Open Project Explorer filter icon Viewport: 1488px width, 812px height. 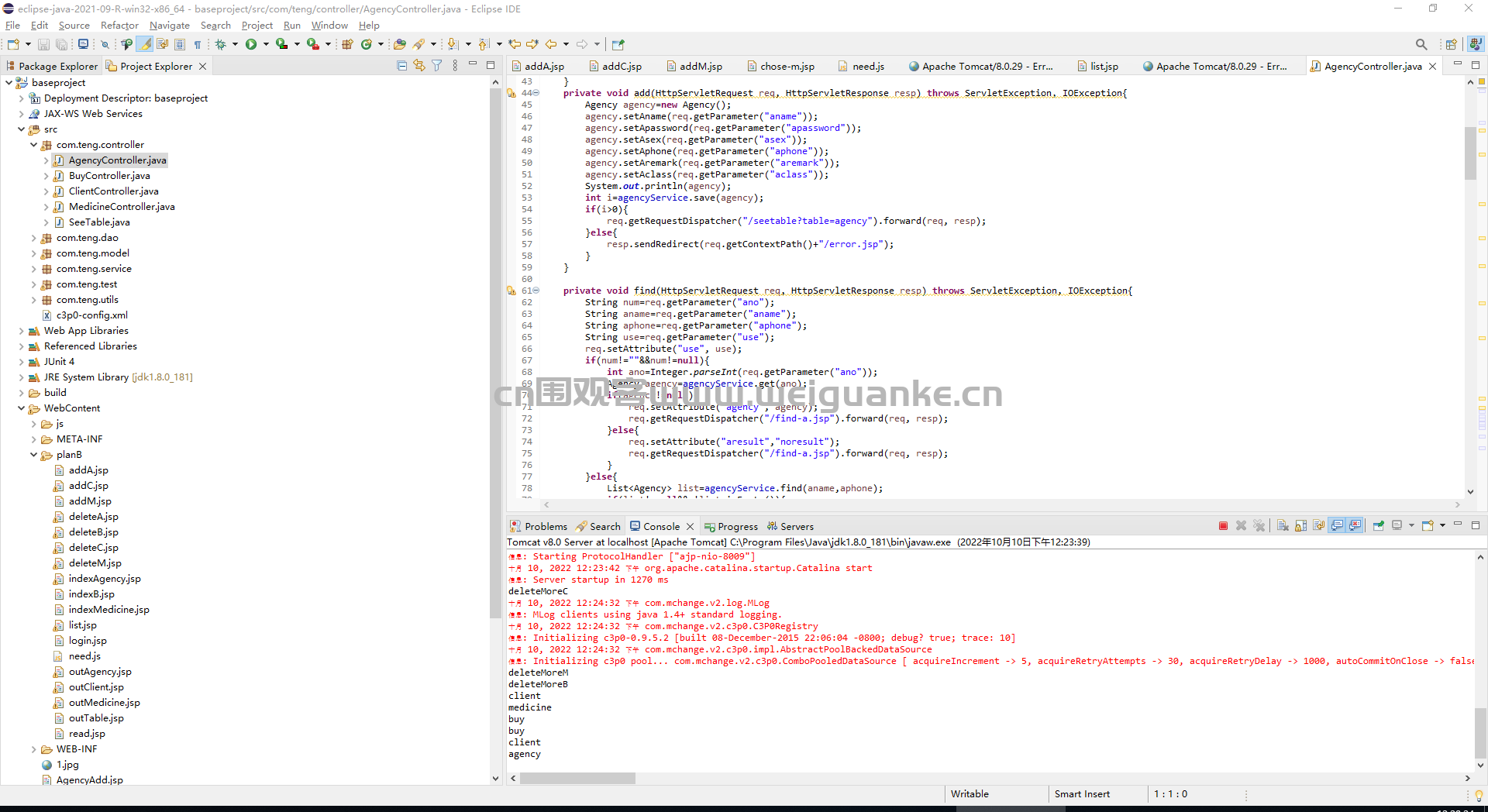(437, 66)
